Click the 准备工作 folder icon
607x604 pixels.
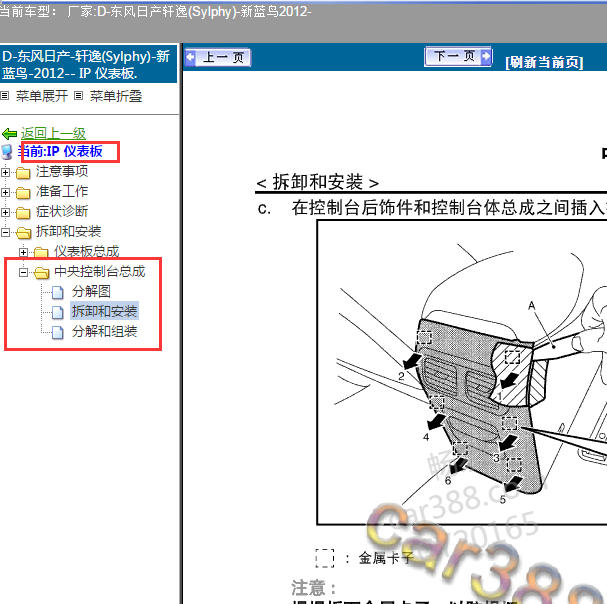point(23,192)
